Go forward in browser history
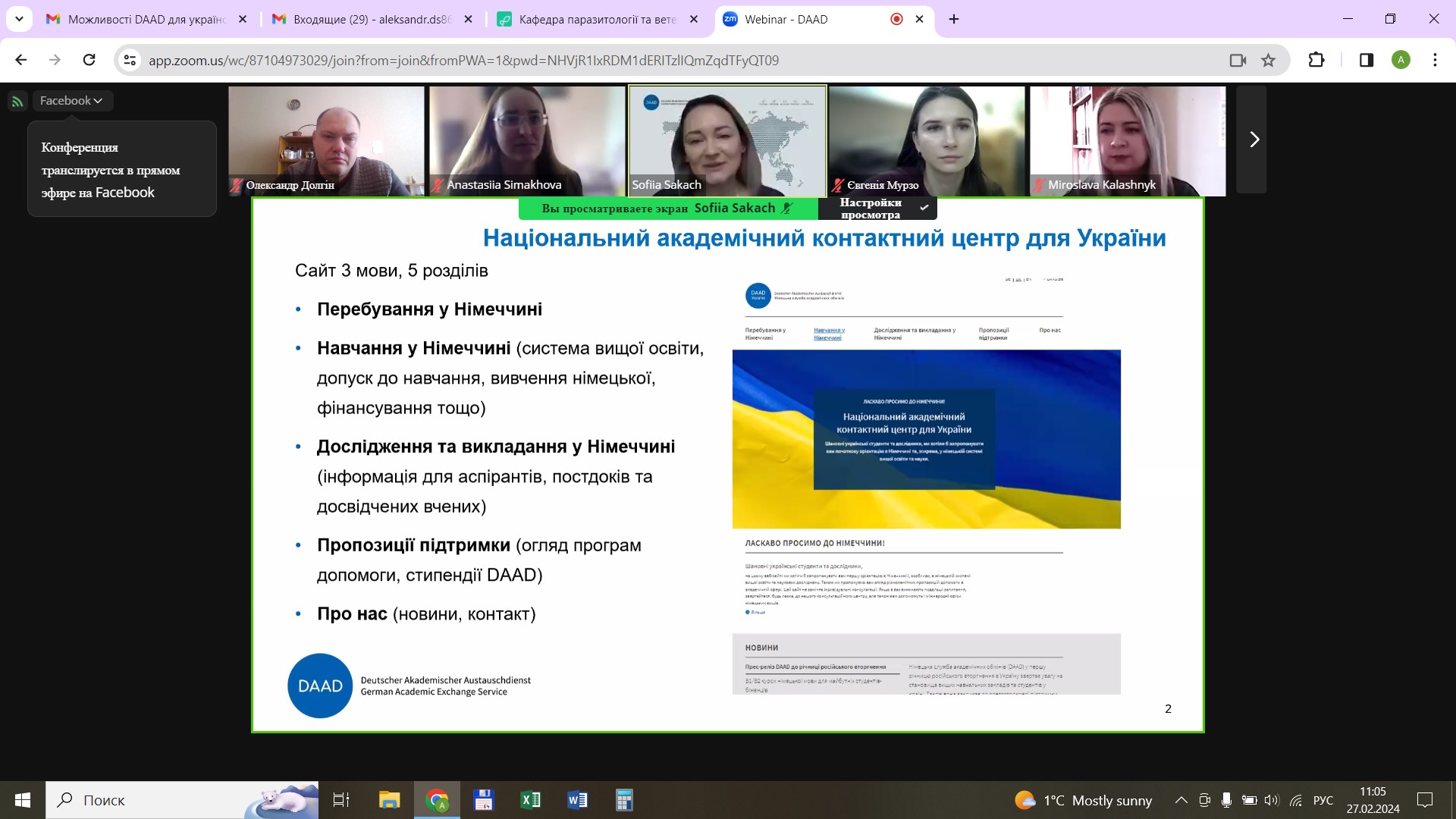The image size is (1456, 819). pyautogui.click(x=55, y=60)
